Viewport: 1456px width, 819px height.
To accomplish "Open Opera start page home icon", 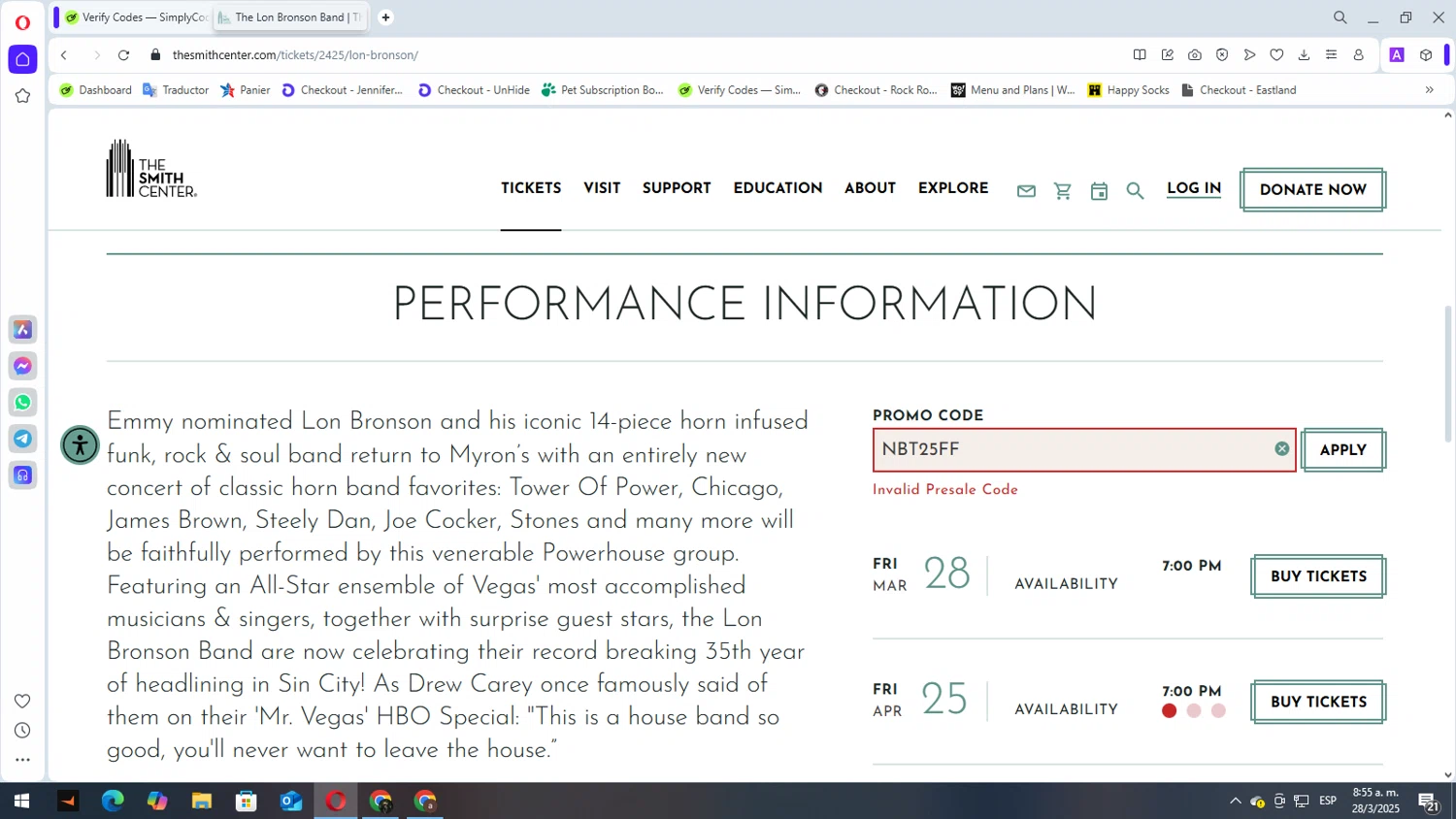I will (x=22, y=59).
